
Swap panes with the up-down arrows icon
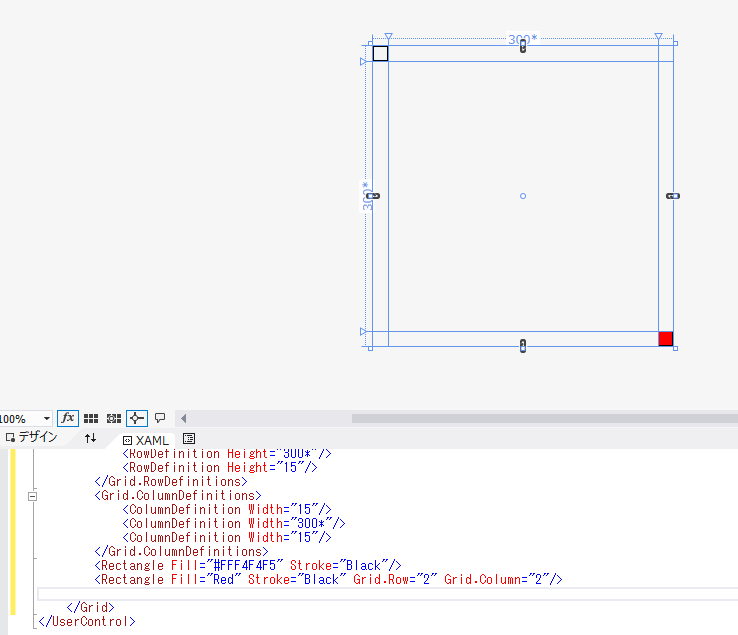(90, 438)
